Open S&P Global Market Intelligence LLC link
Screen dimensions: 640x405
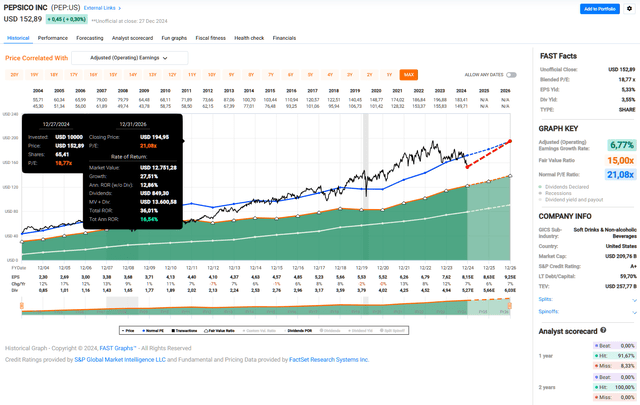[x=120, y=360]
